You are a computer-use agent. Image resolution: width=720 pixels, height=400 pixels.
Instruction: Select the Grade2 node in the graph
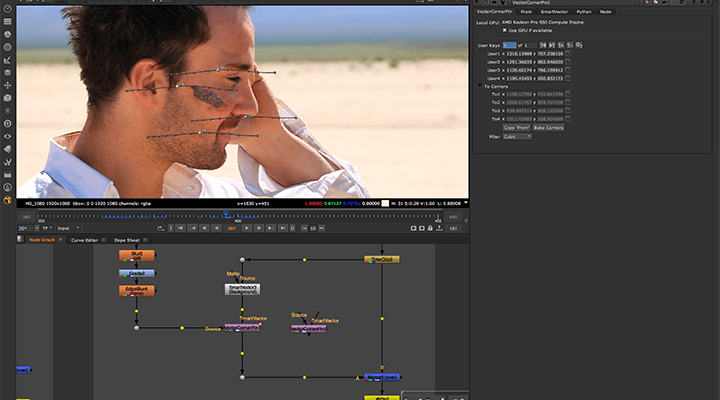(137, 273)
